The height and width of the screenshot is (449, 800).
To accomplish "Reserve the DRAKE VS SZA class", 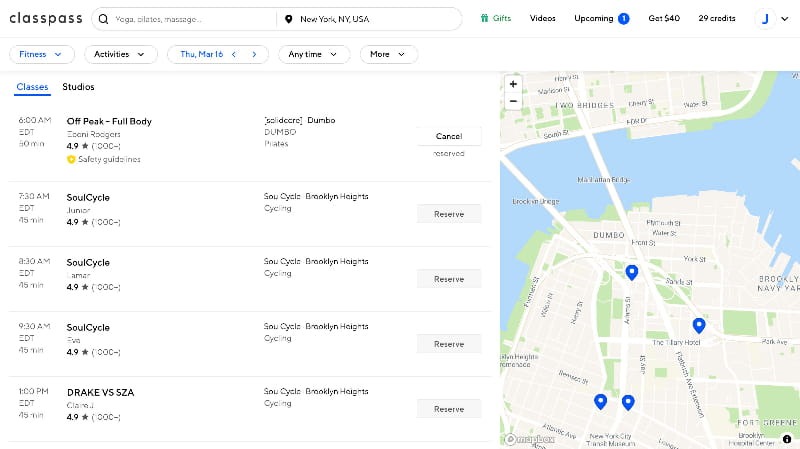I will 449,409.
